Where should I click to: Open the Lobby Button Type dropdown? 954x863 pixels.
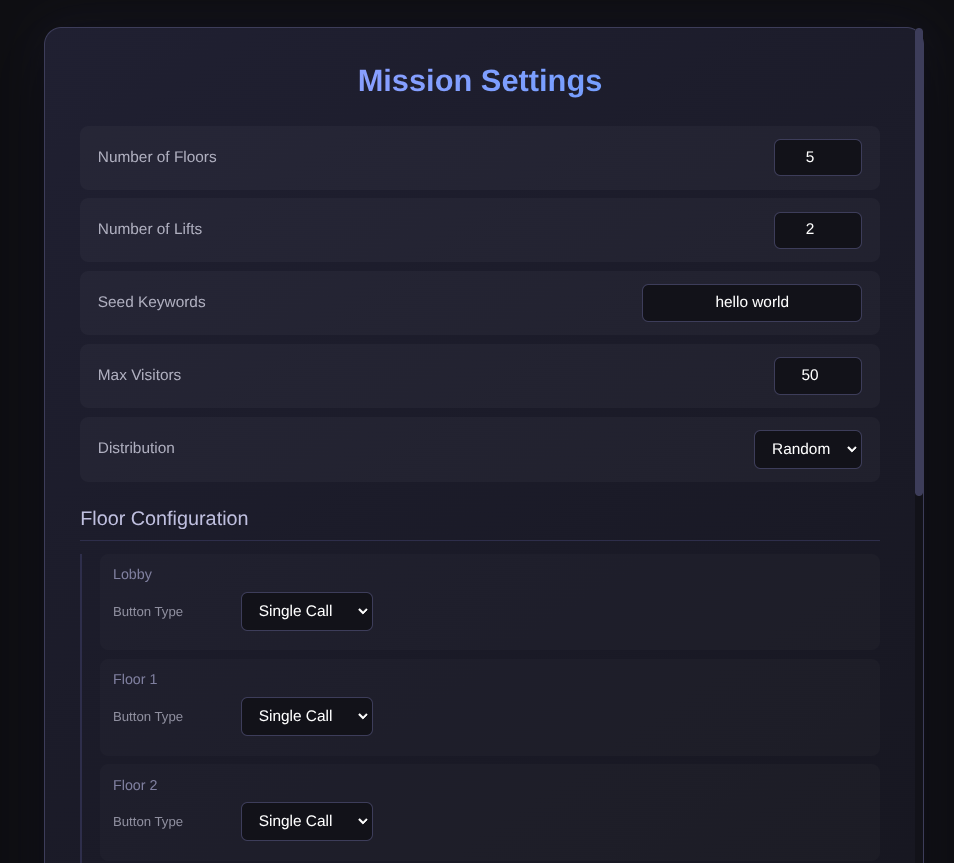tap(306, 611)
